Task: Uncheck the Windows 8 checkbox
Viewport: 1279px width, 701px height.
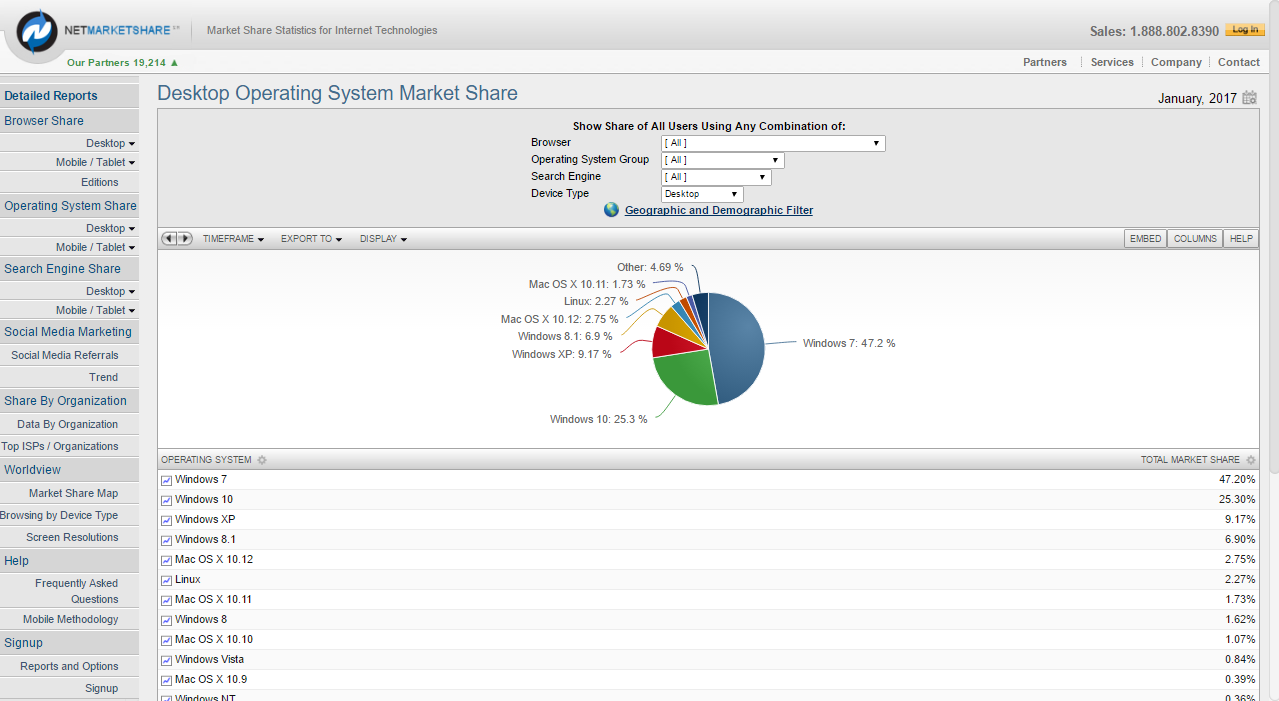Action: coord(166,620)
